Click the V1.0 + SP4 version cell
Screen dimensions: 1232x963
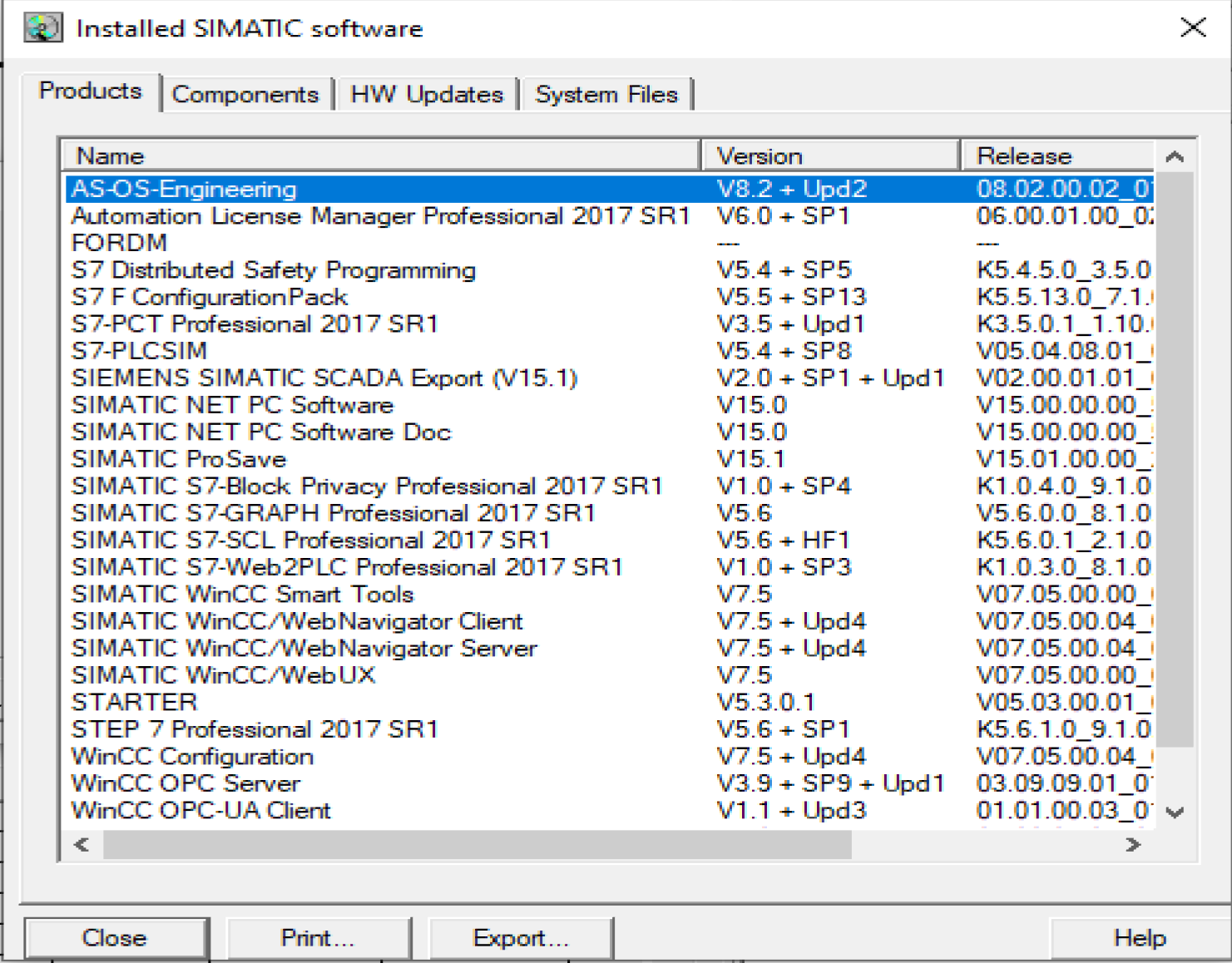pyautogui.click(x=784, y=486)
